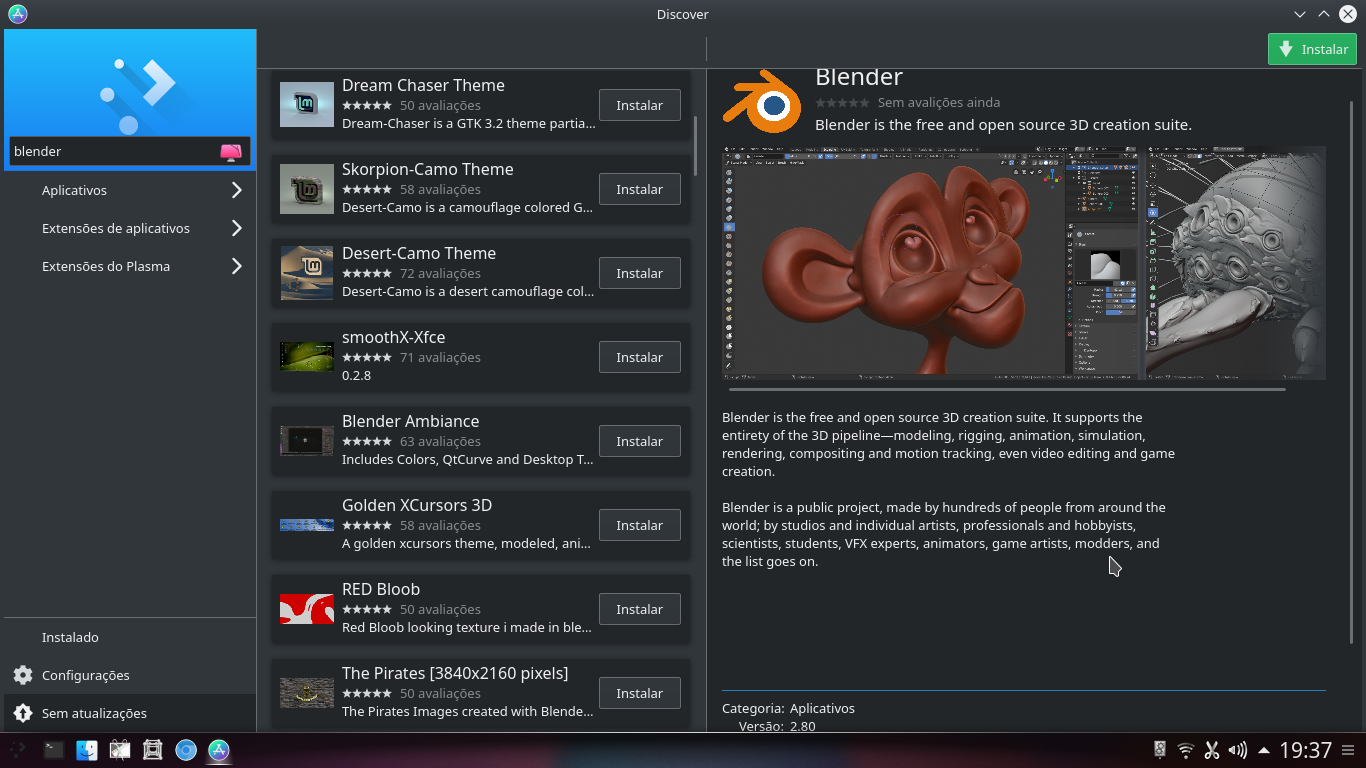Click the Golden XCursors 3D title
The width and height of the screenshot is (1366, 768).
[417, 505]
